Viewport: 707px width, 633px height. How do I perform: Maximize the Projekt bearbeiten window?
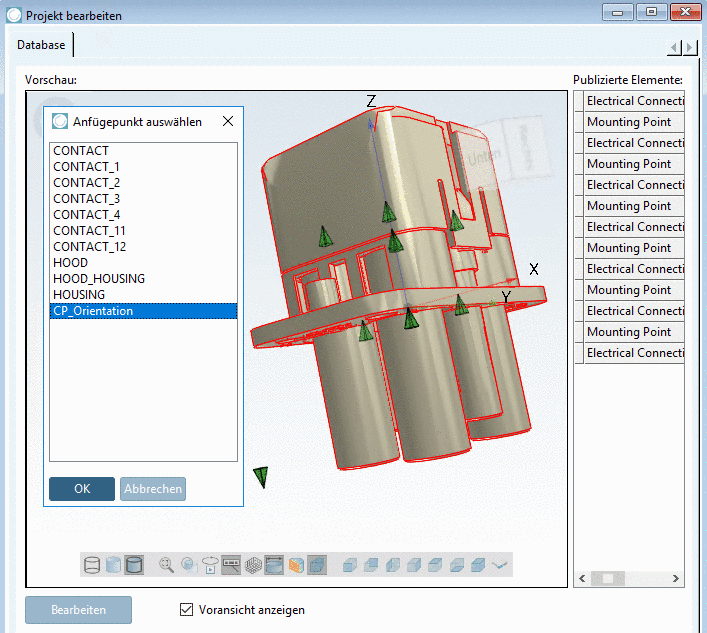[x=651, y=12]
